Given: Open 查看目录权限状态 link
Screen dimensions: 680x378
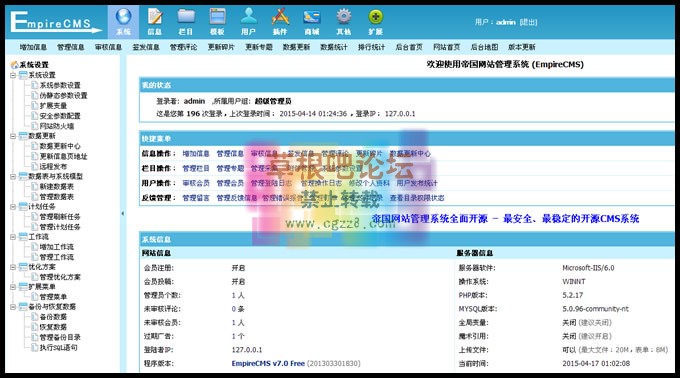Looking at the screenshot, I should click(417, 198).
